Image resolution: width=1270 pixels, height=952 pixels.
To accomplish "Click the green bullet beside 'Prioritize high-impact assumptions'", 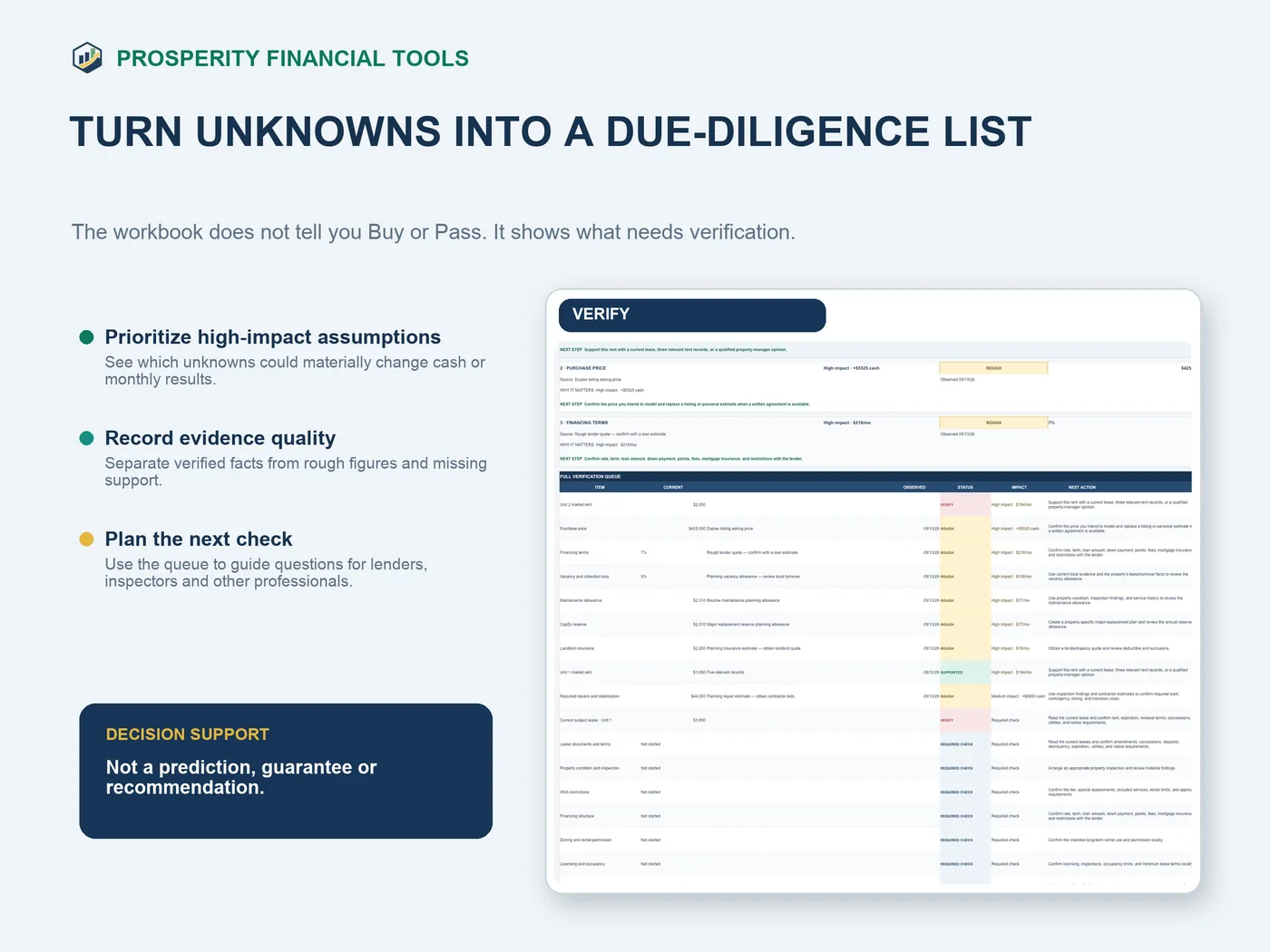I will coord(87,337).
